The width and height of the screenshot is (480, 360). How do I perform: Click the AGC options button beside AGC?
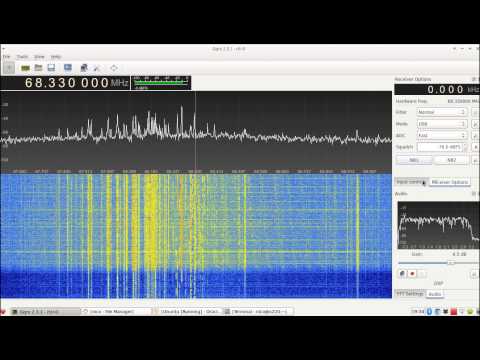point(475,136)
